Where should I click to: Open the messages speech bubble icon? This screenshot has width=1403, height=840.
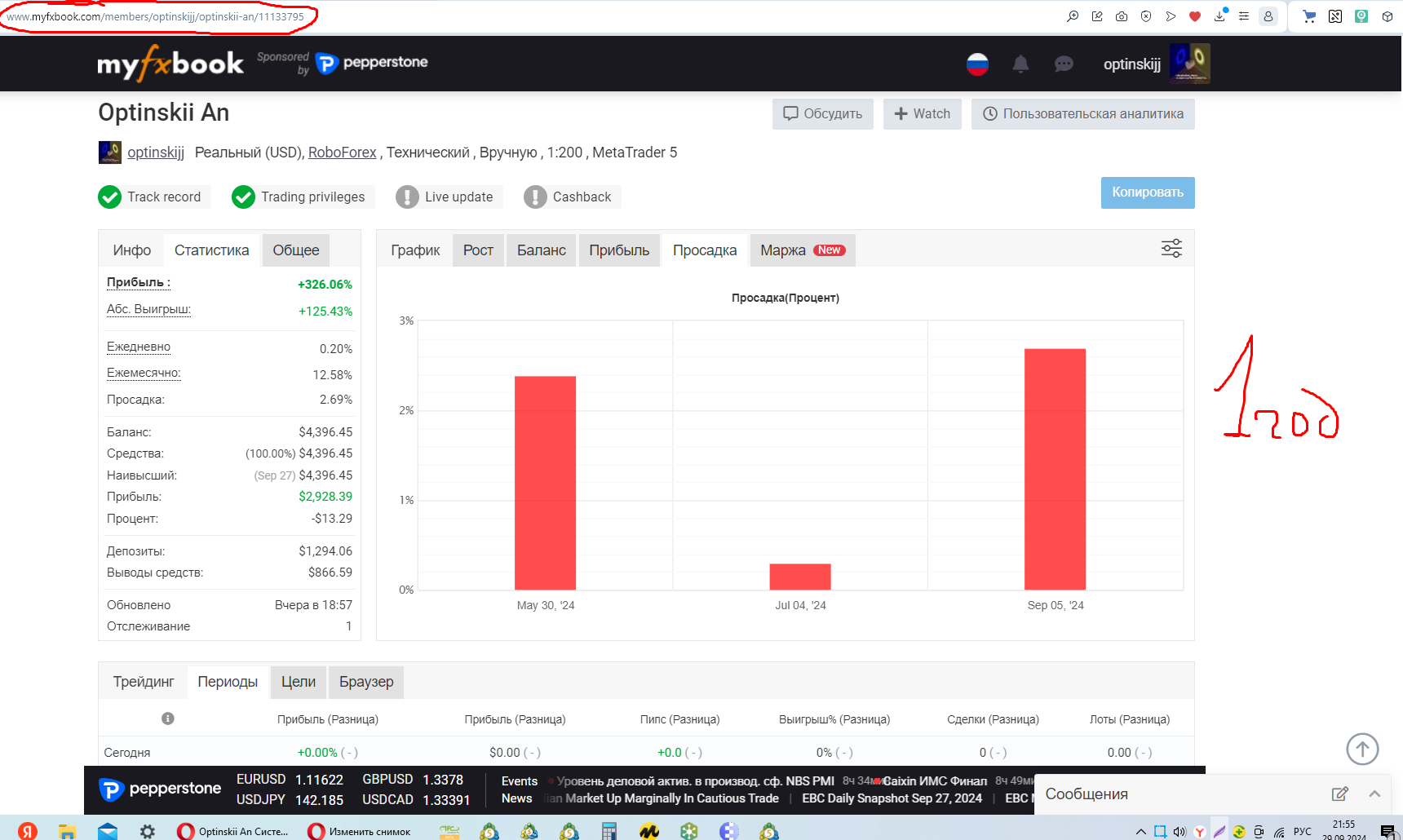(x=1064, y=64)
